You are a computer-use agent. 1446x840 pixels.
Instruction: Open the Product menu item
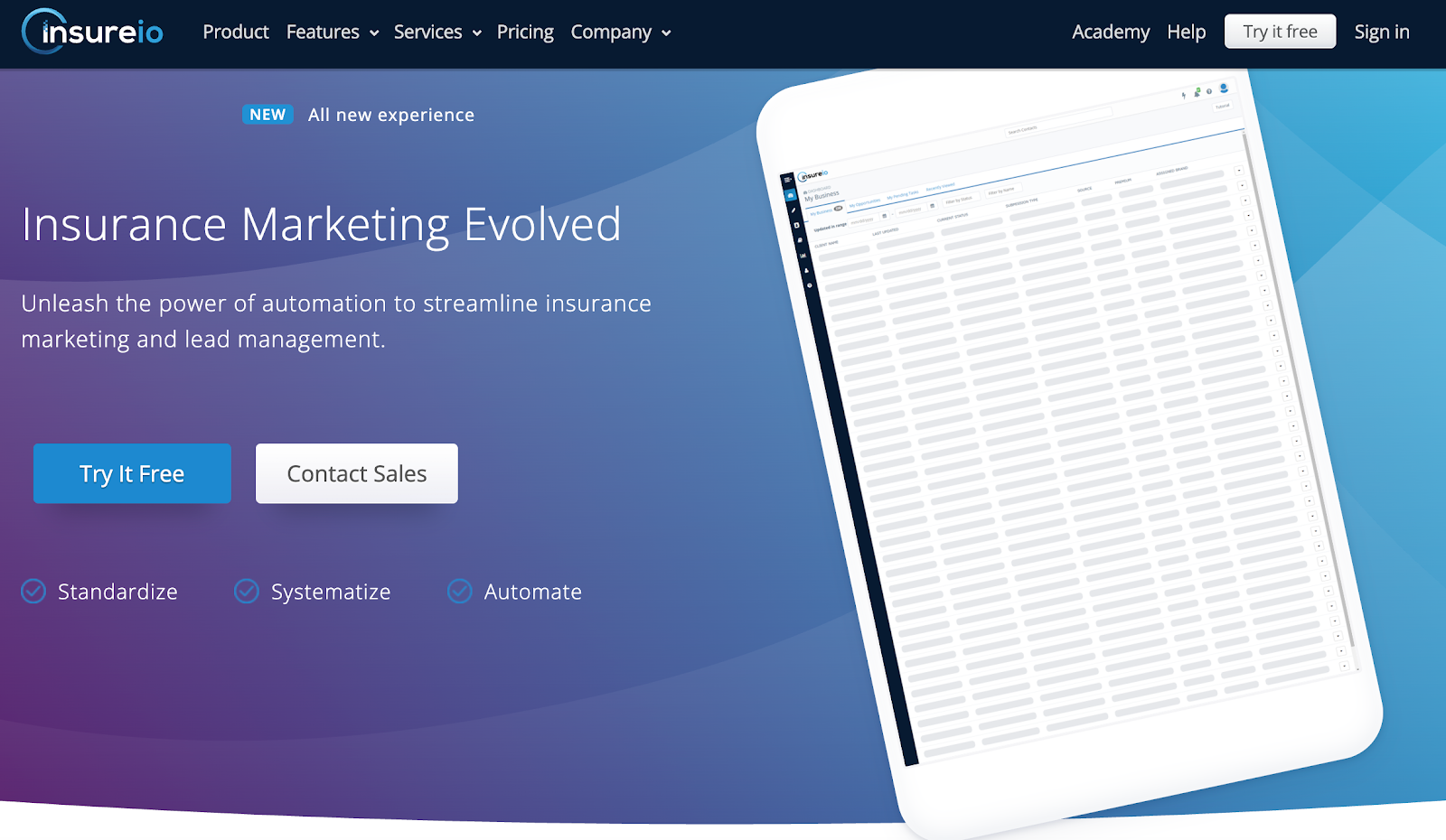(x=236, y=32)
